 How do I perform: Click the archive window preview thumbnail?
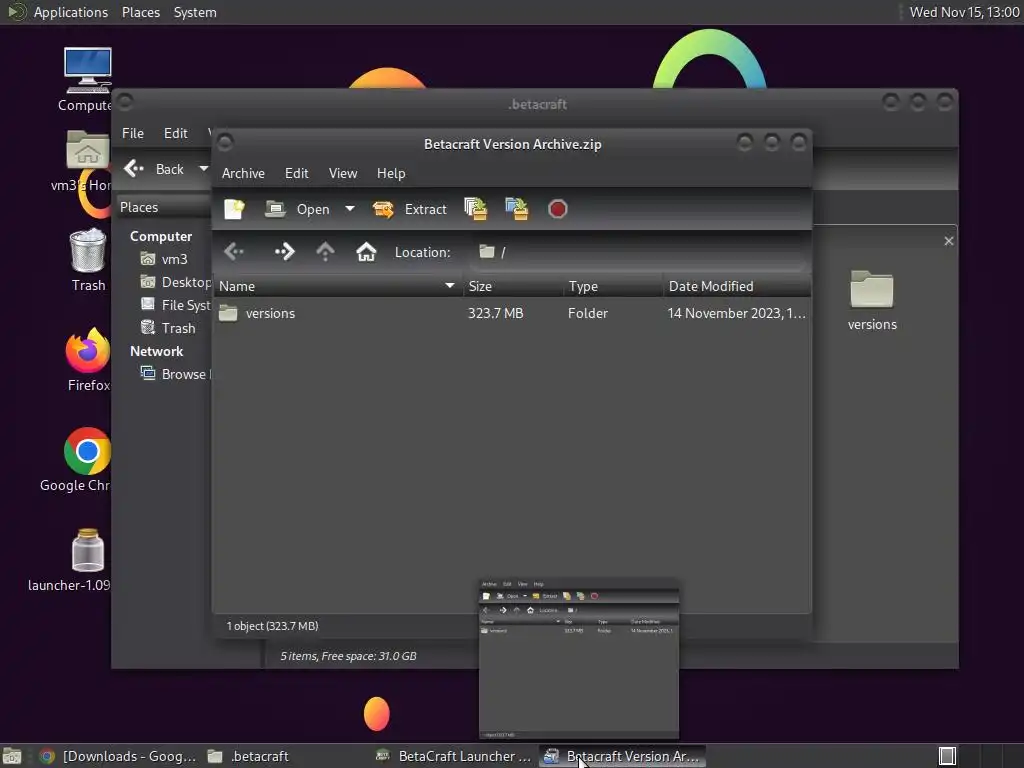click(579, 659)
